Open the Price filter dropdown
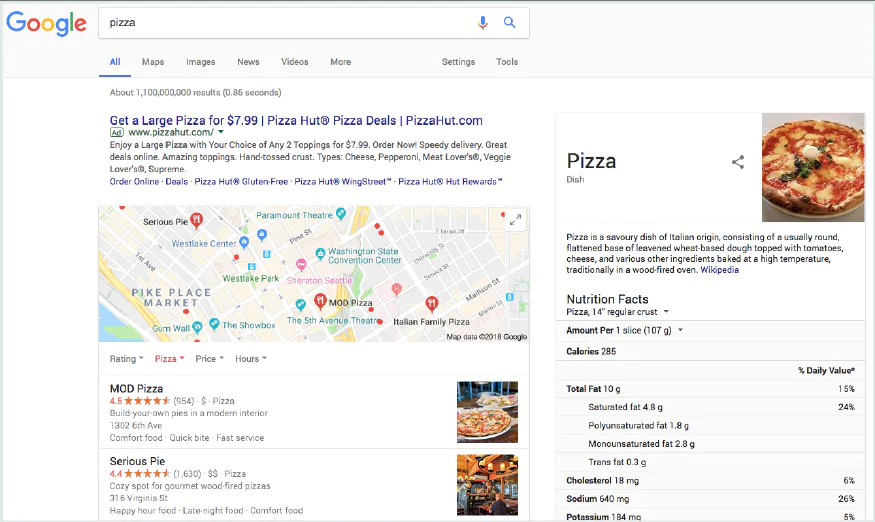The image size is (875, 522). pos(209,358)
